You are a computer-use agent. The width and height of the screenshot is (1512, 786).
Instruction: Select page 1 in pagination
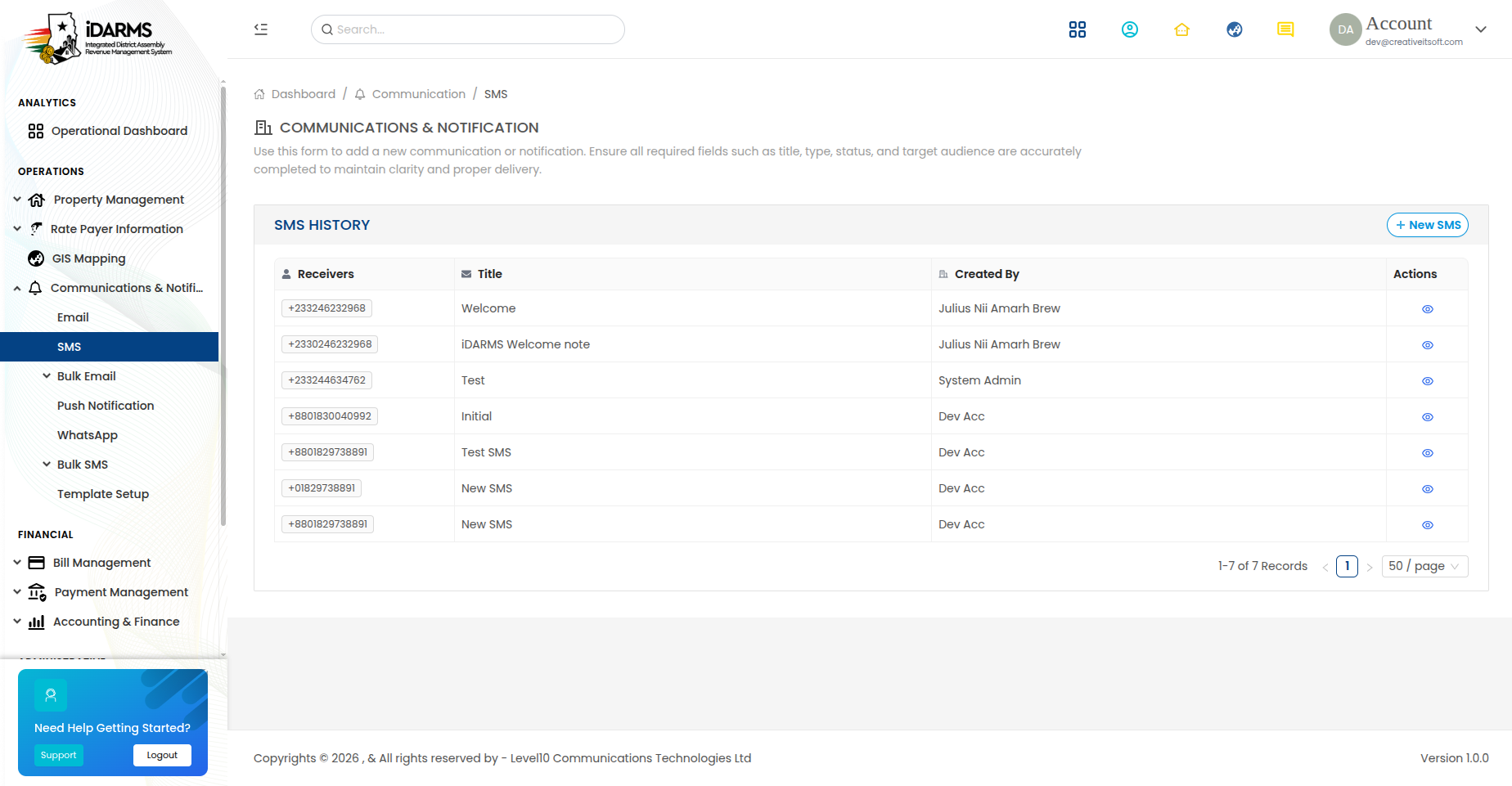[x=1347, y=566]
